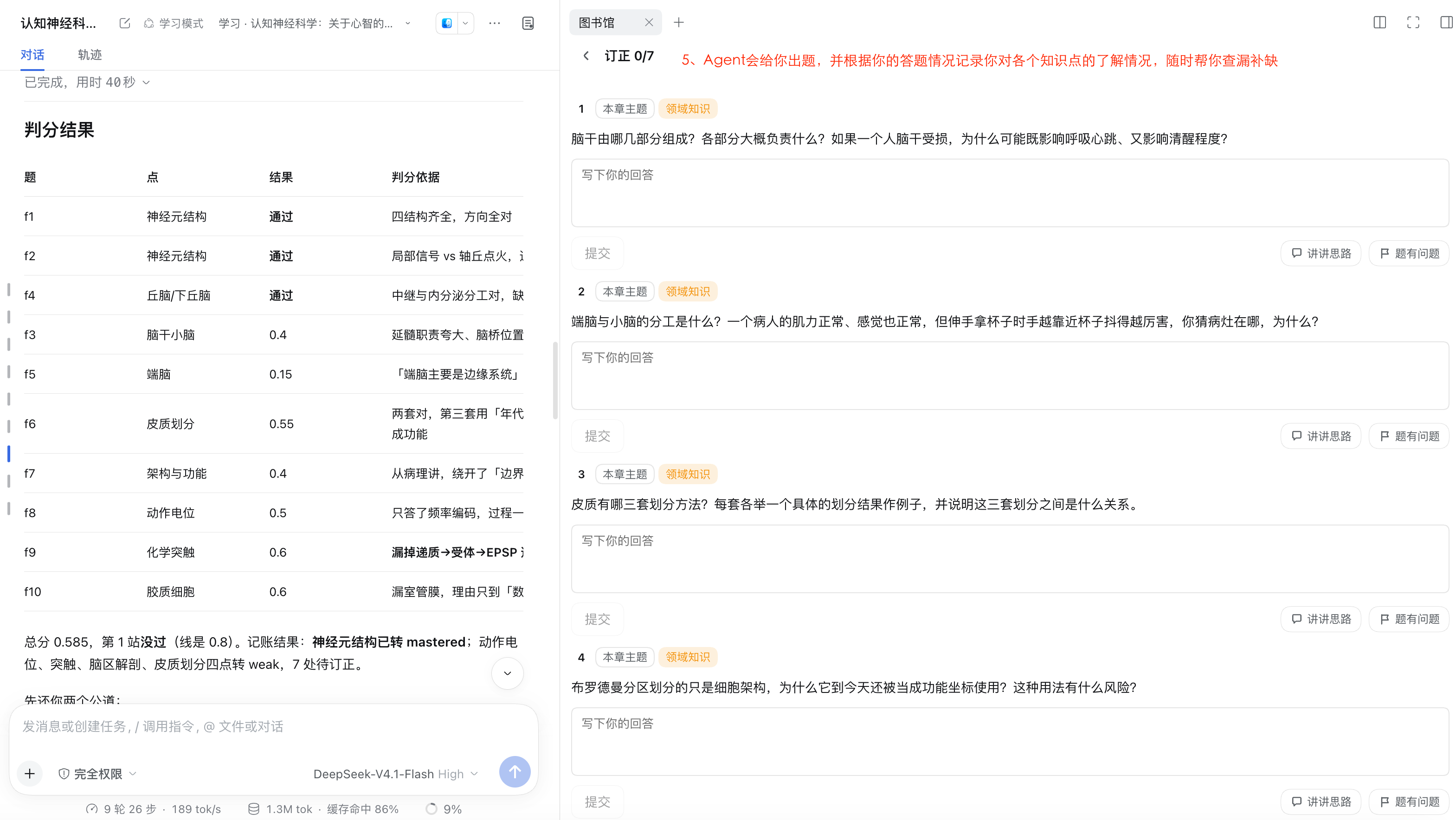Image resolution: width=1456 pixels, height=820 pixels.
Task: Click the edit conversation title icon
Action: click(x=125, y=23)
